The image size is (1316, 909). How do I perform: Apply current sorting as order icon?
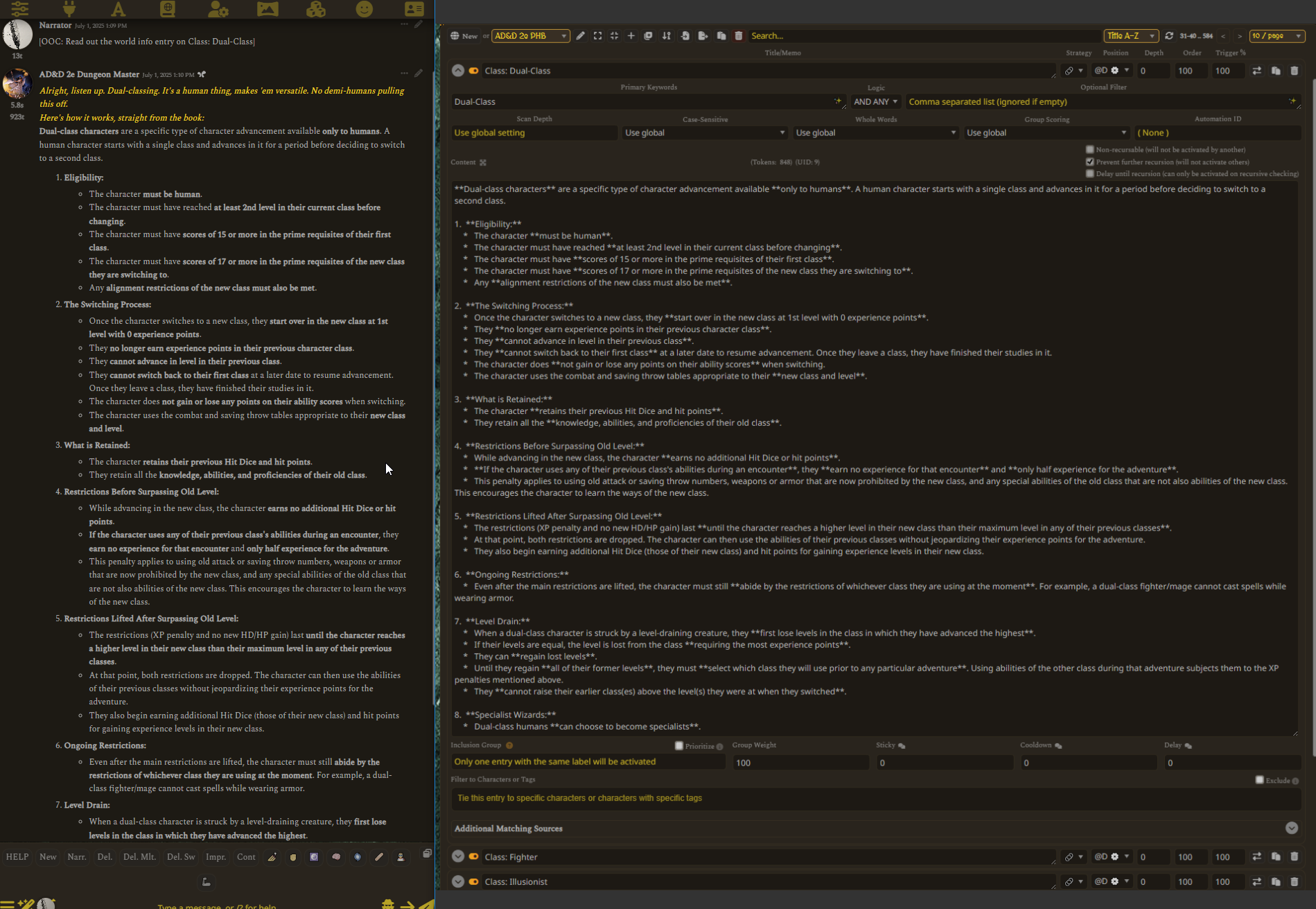coord(667,36)
